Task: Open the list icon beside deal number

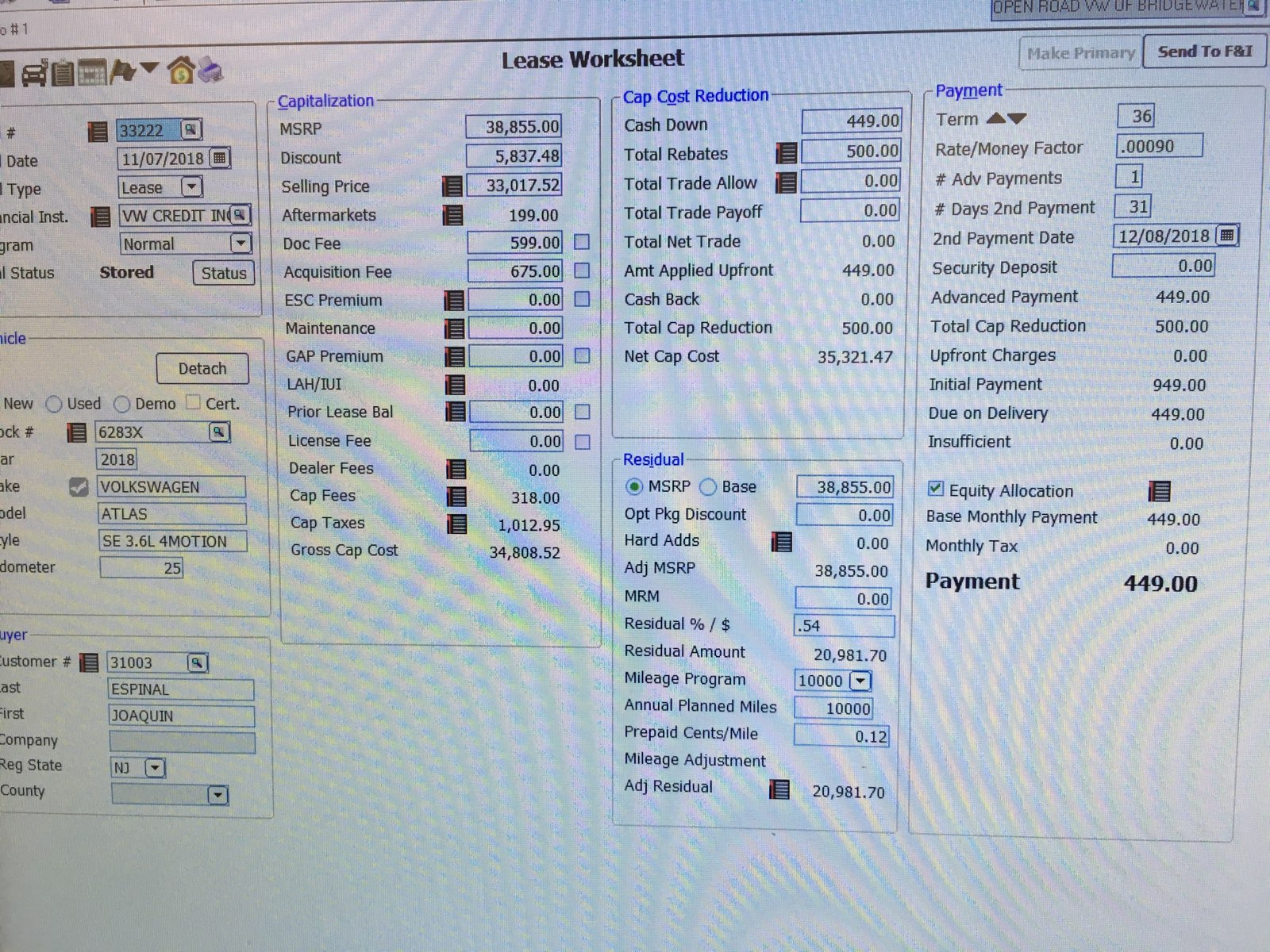Action: (x=98, y=132)
